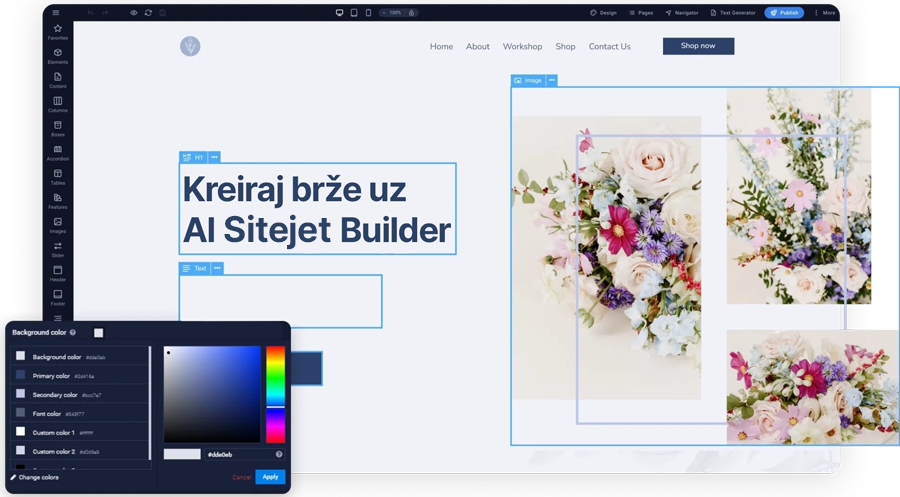Click the site logo in the page header
900x497 pixels.
coord(190,46)
